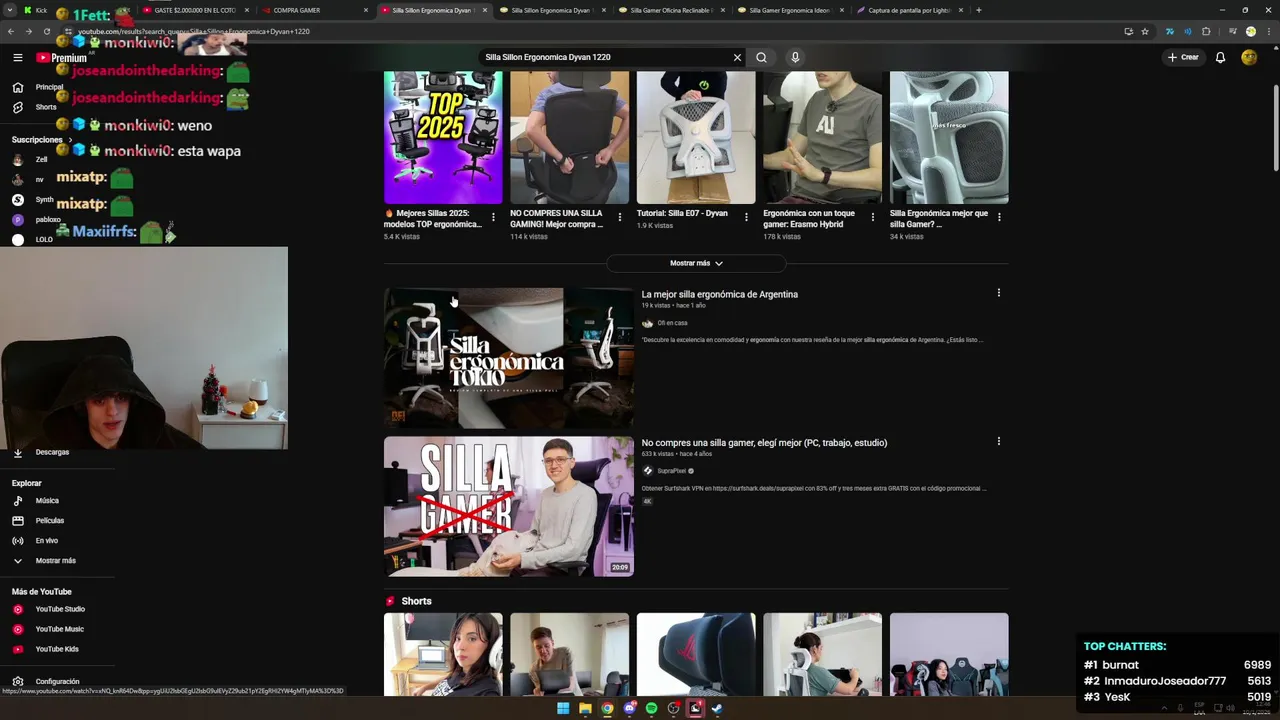Play the TOP 2025 chairs thumbnail
Viewport: 1280px width, 720px height.
tap(443, 137)
